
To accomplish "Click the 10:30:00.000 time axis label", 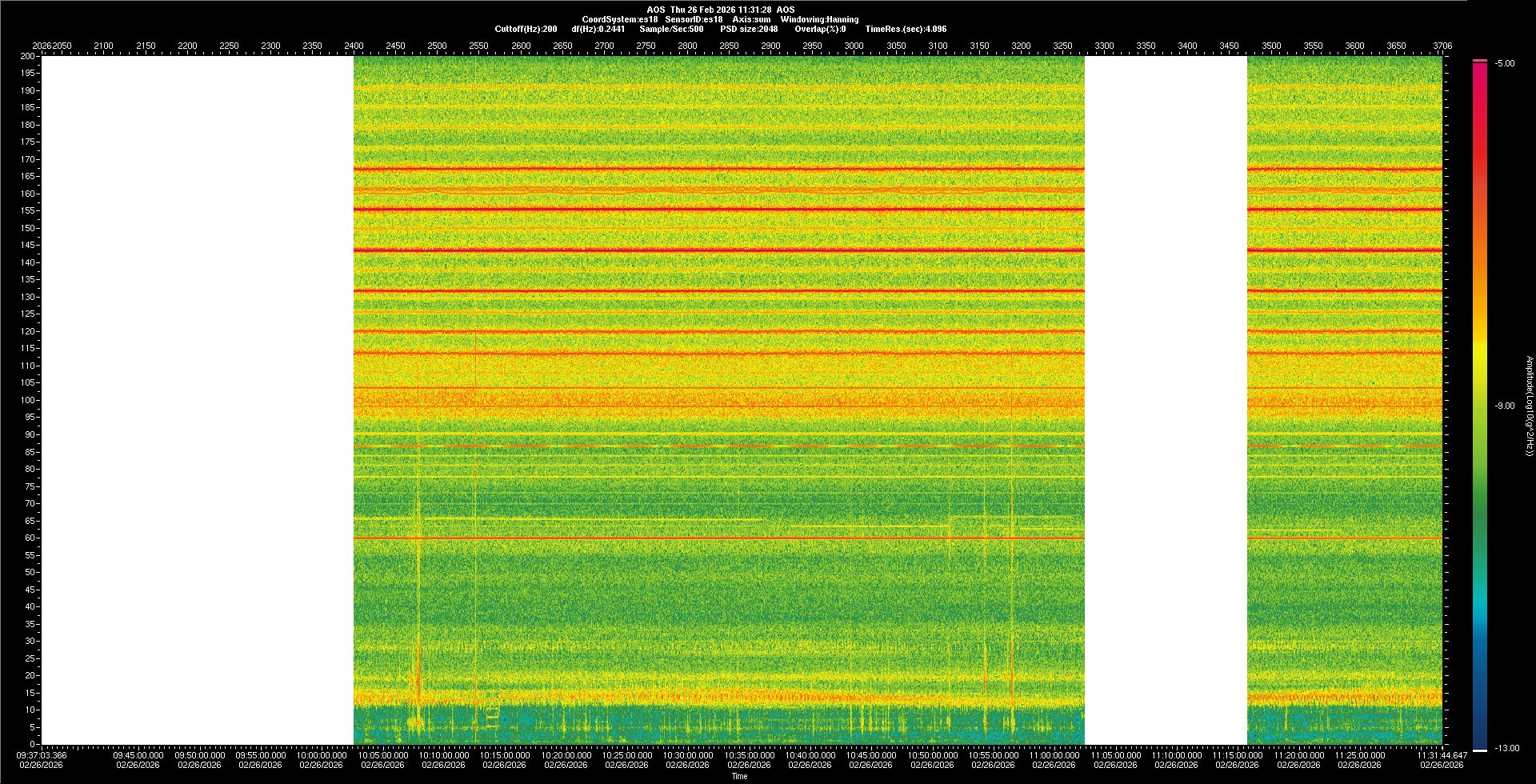I will [688, 755].
